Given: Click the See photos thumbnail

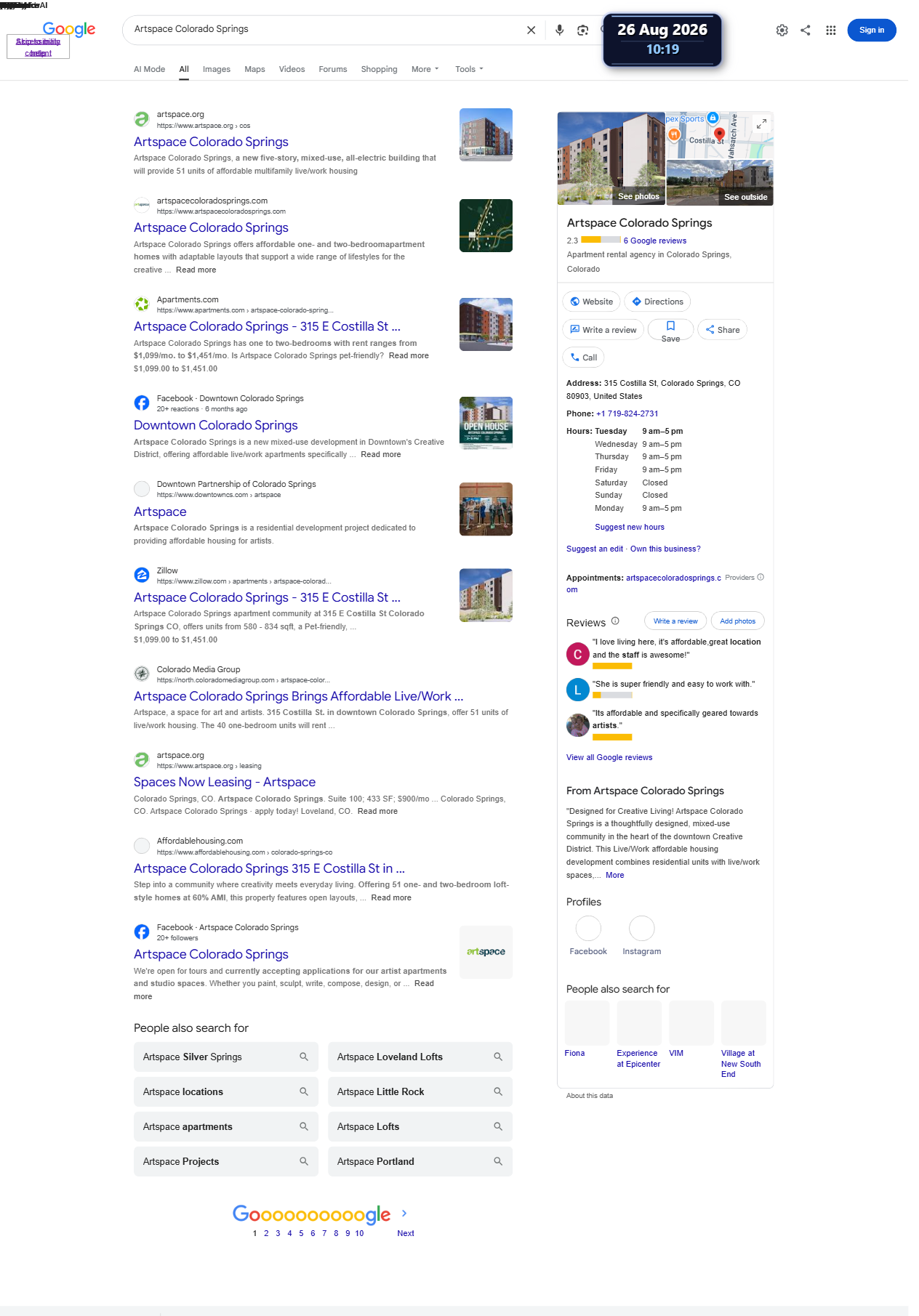Looking at the screenshot, I should click(x=611, y=158).
